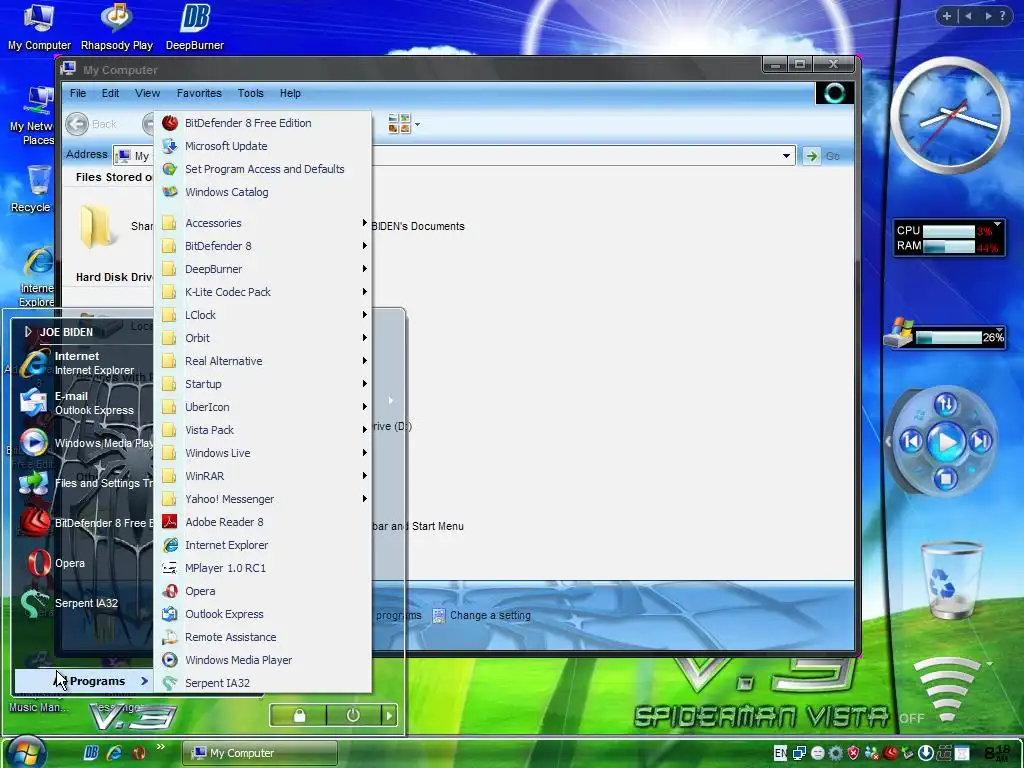Click the lock button in Start menu
Screen dimensions: 1024x768
point(298,716)
